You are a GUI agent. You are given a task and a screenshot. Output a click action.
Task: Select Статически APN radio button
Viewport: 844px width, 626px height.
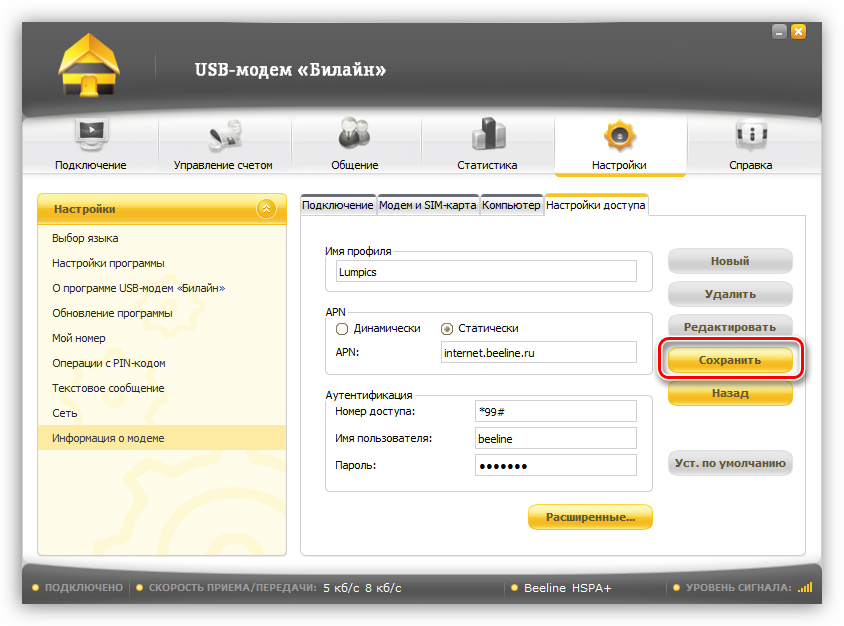(447, 329)
